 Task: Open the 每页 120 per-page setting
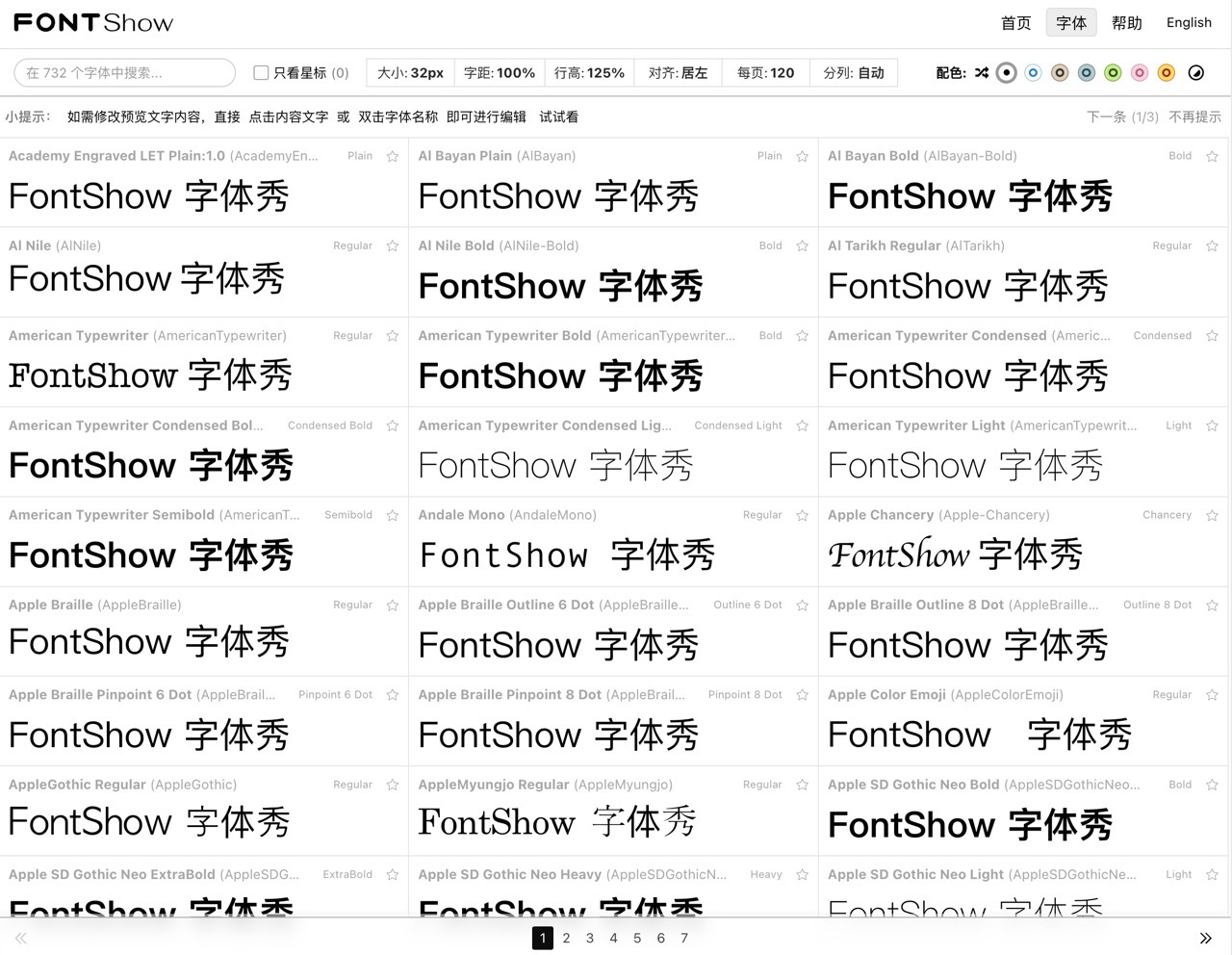click(x=766, y=73)
